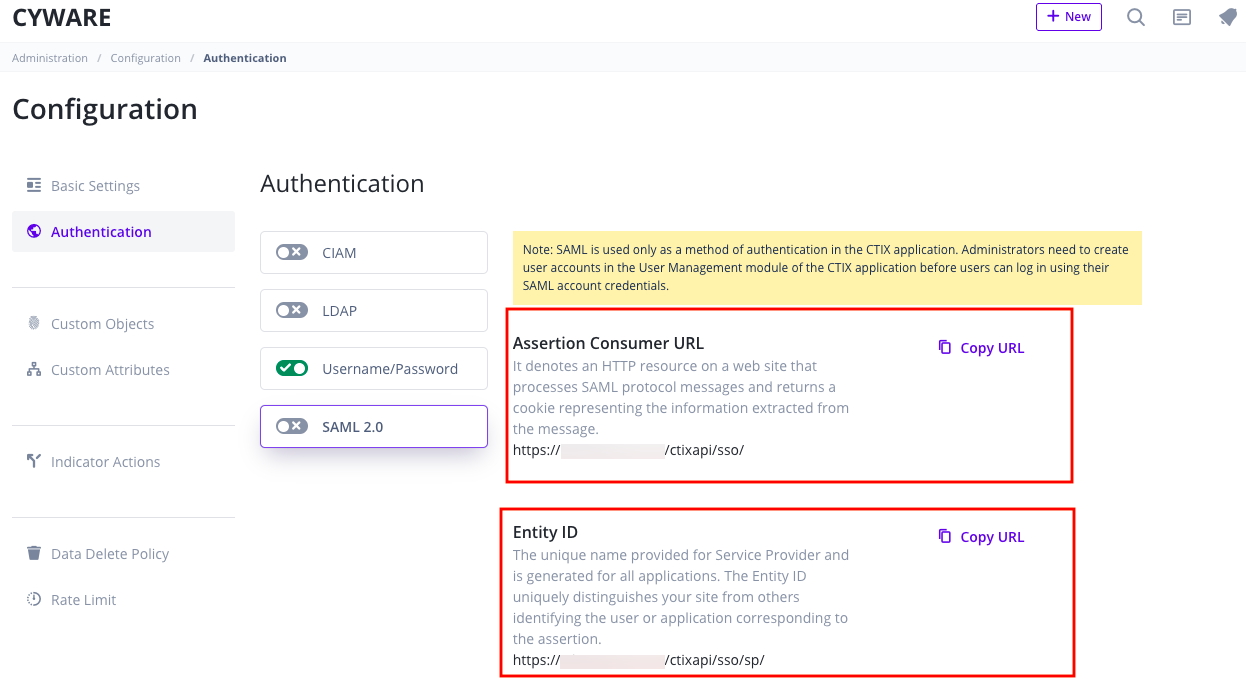
Task: Turn on the LDAP toggle switch
Action: pyautogui.click(x=292, y=310)
